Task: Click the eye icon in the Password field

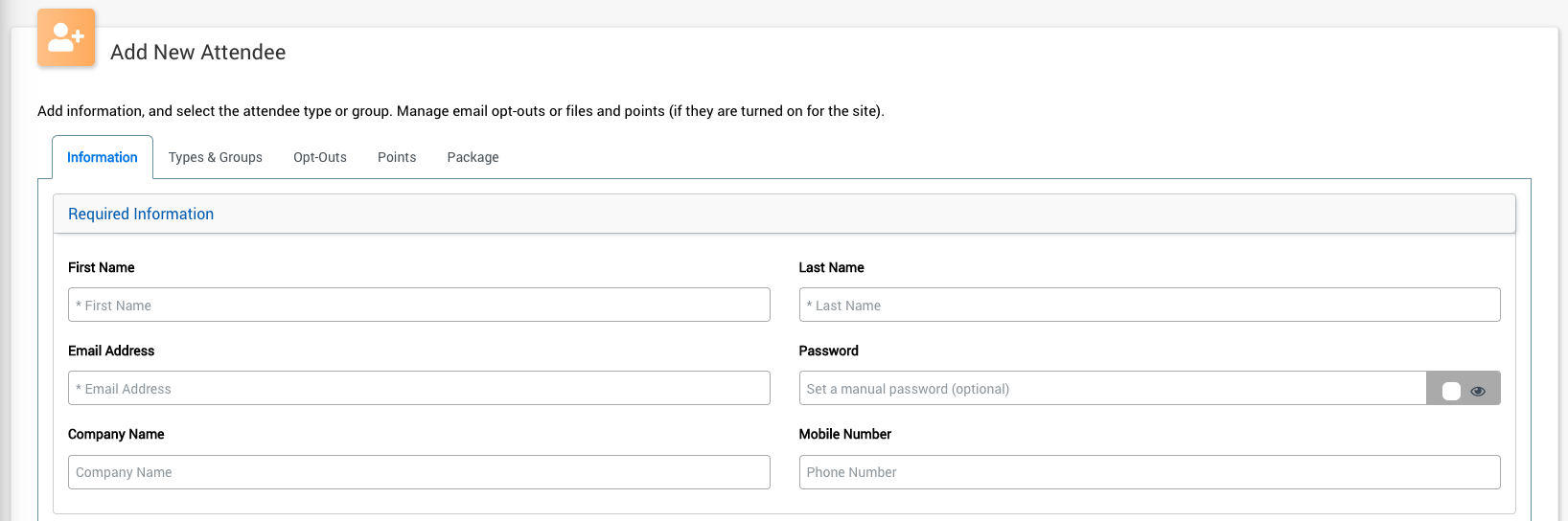Action: tap(1478, 391)
